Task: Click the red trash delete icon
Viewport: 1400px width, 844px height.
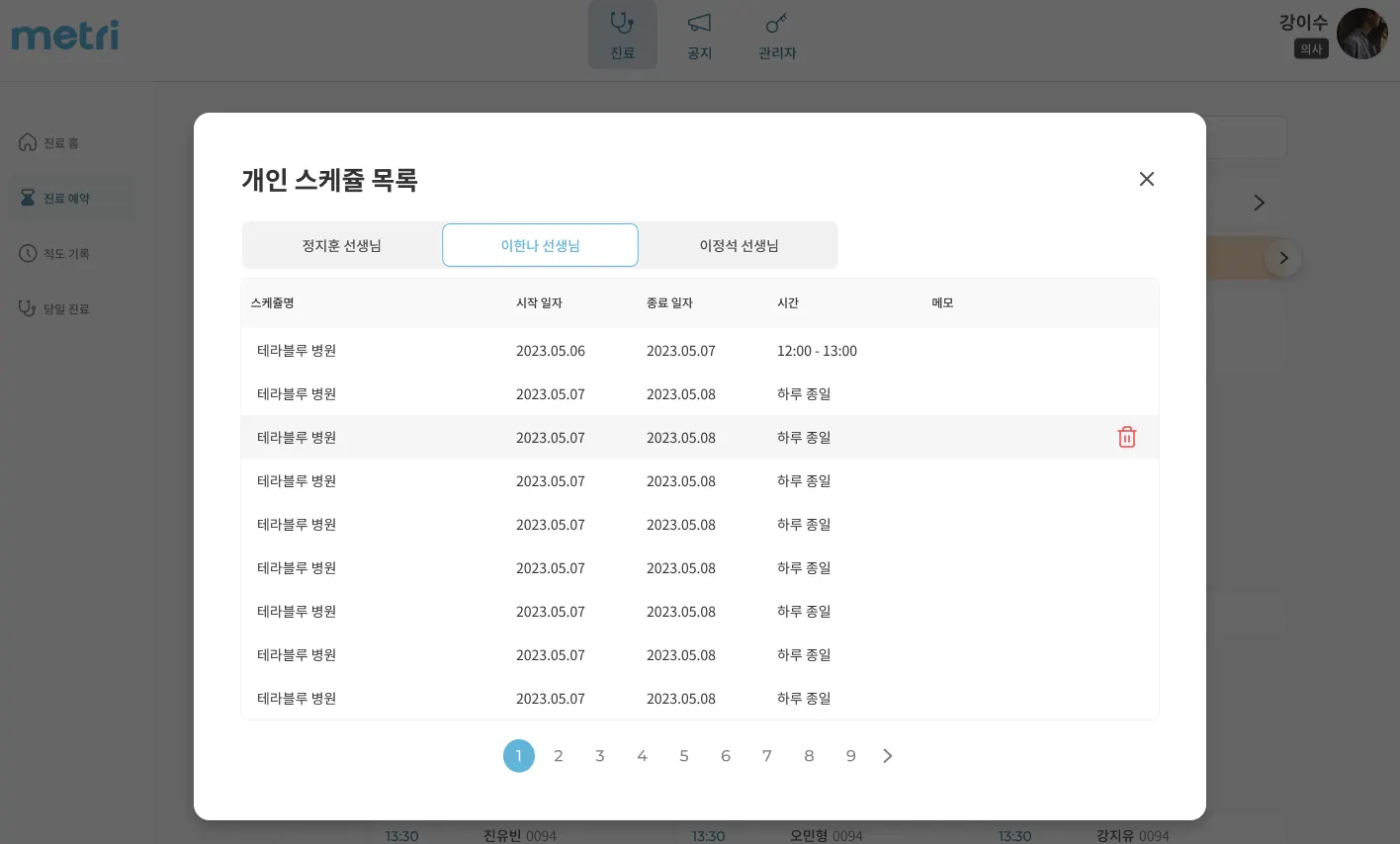Action: pos(1126,437)
